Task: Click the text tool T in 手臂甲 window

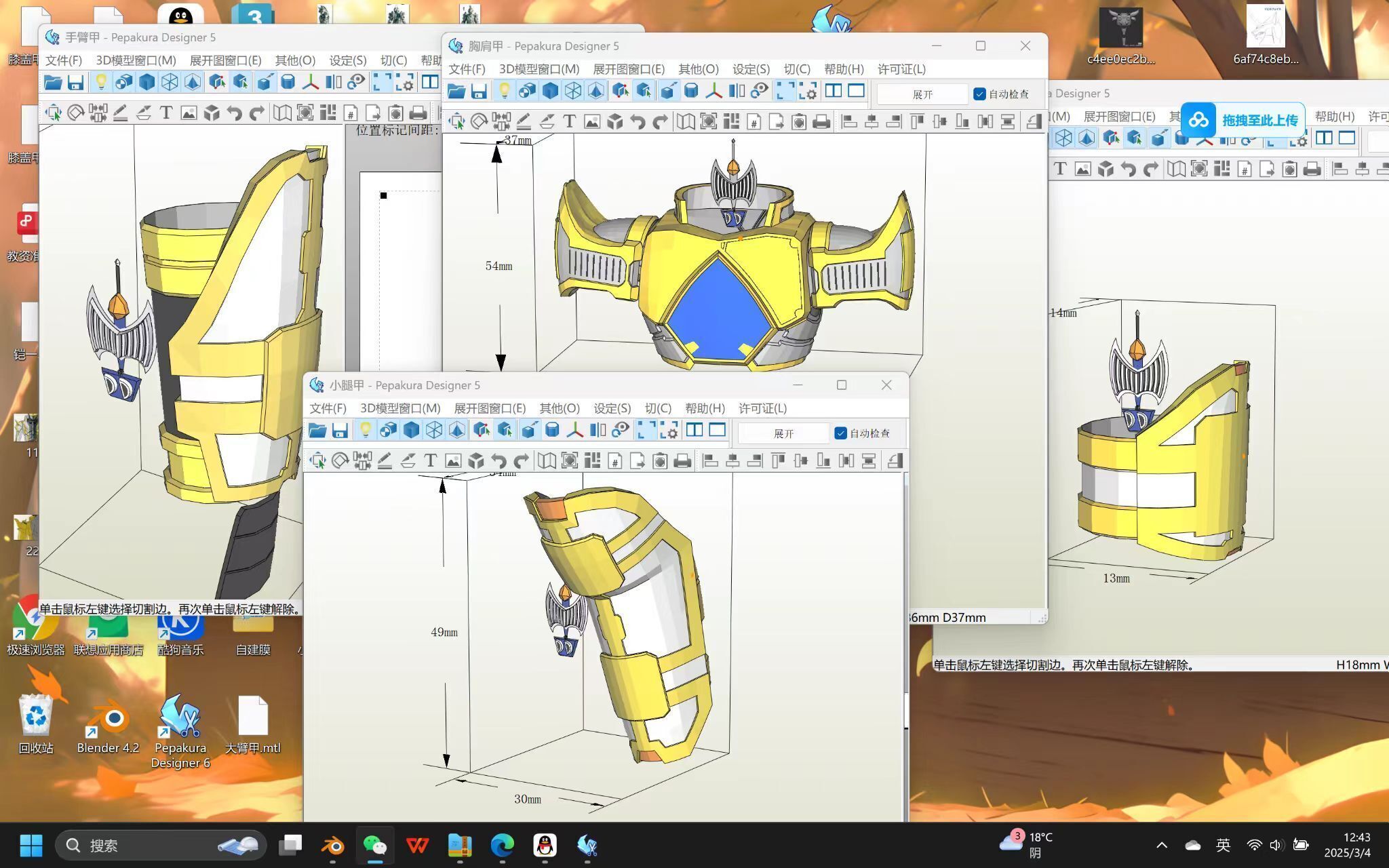Action: tap(165, 113)
